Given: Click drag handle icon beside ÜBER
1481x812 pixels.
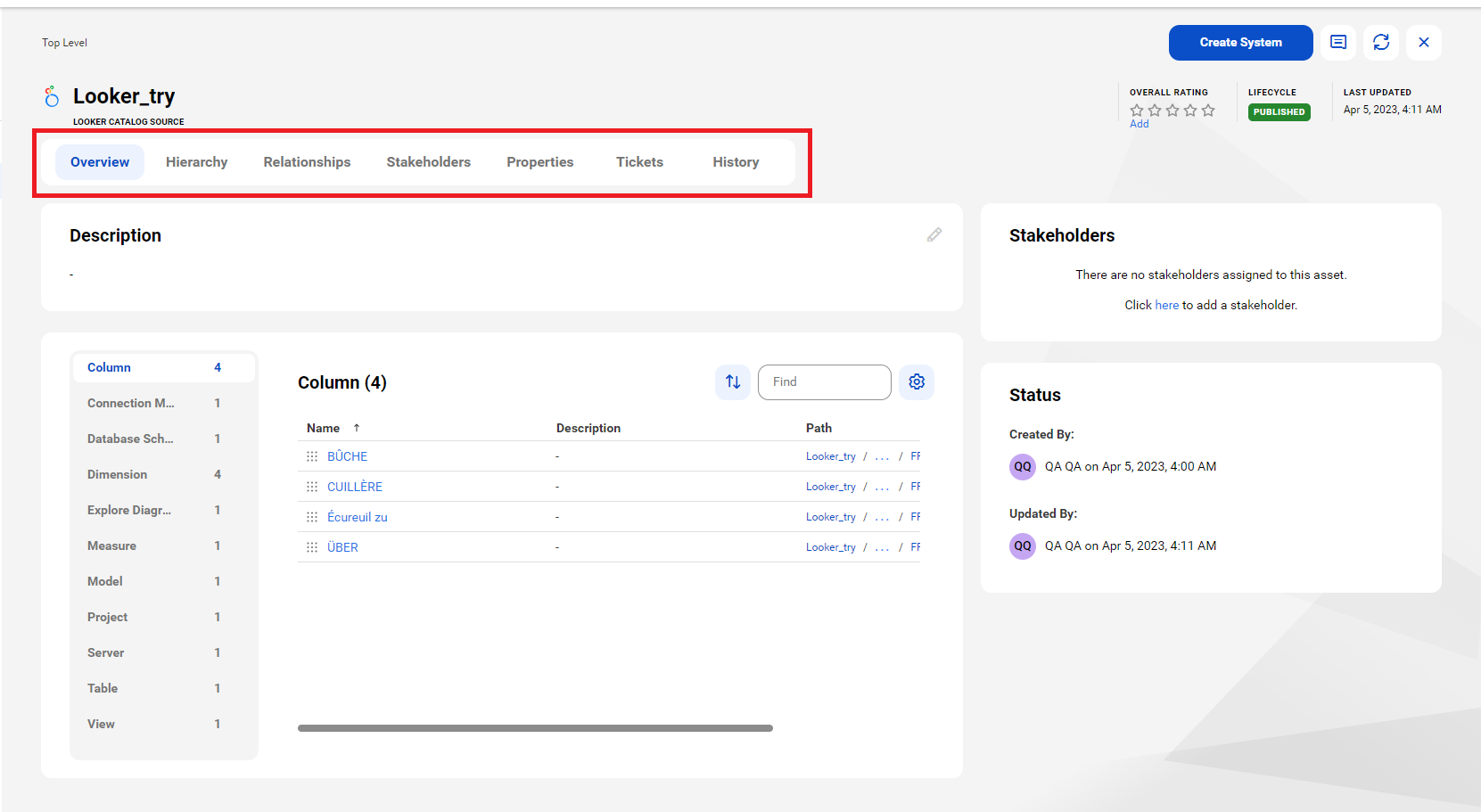Looking at the screenshot, I should [312, 547].
